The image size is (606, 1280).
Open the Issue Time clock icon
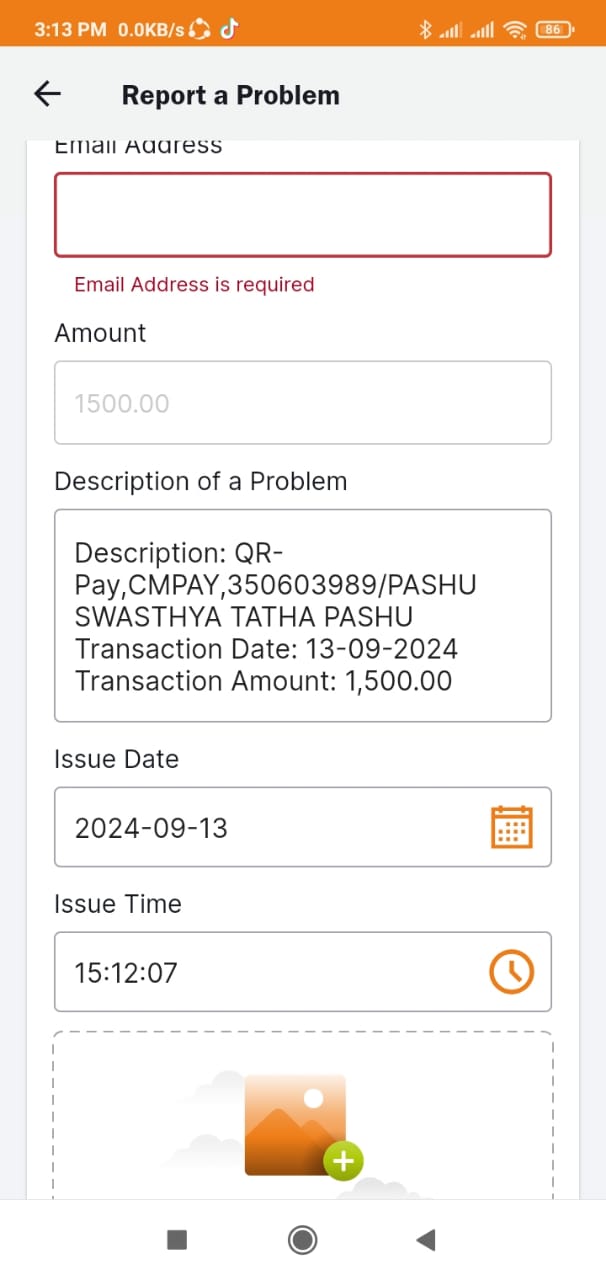(x=512, y=971)
